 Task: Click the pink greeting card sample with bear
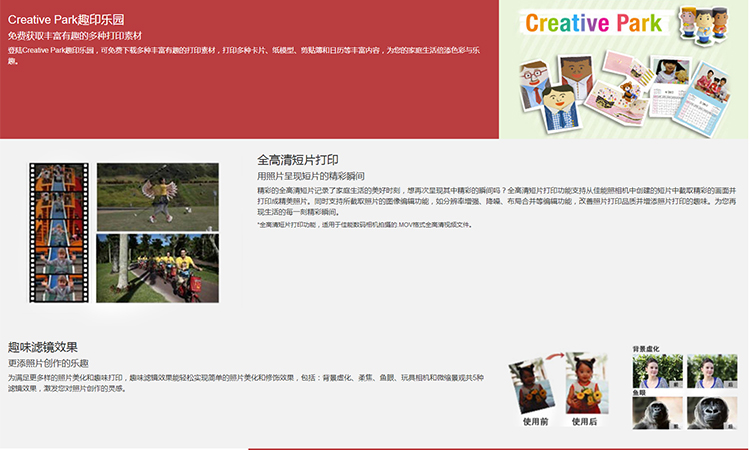tap(617, 102)
